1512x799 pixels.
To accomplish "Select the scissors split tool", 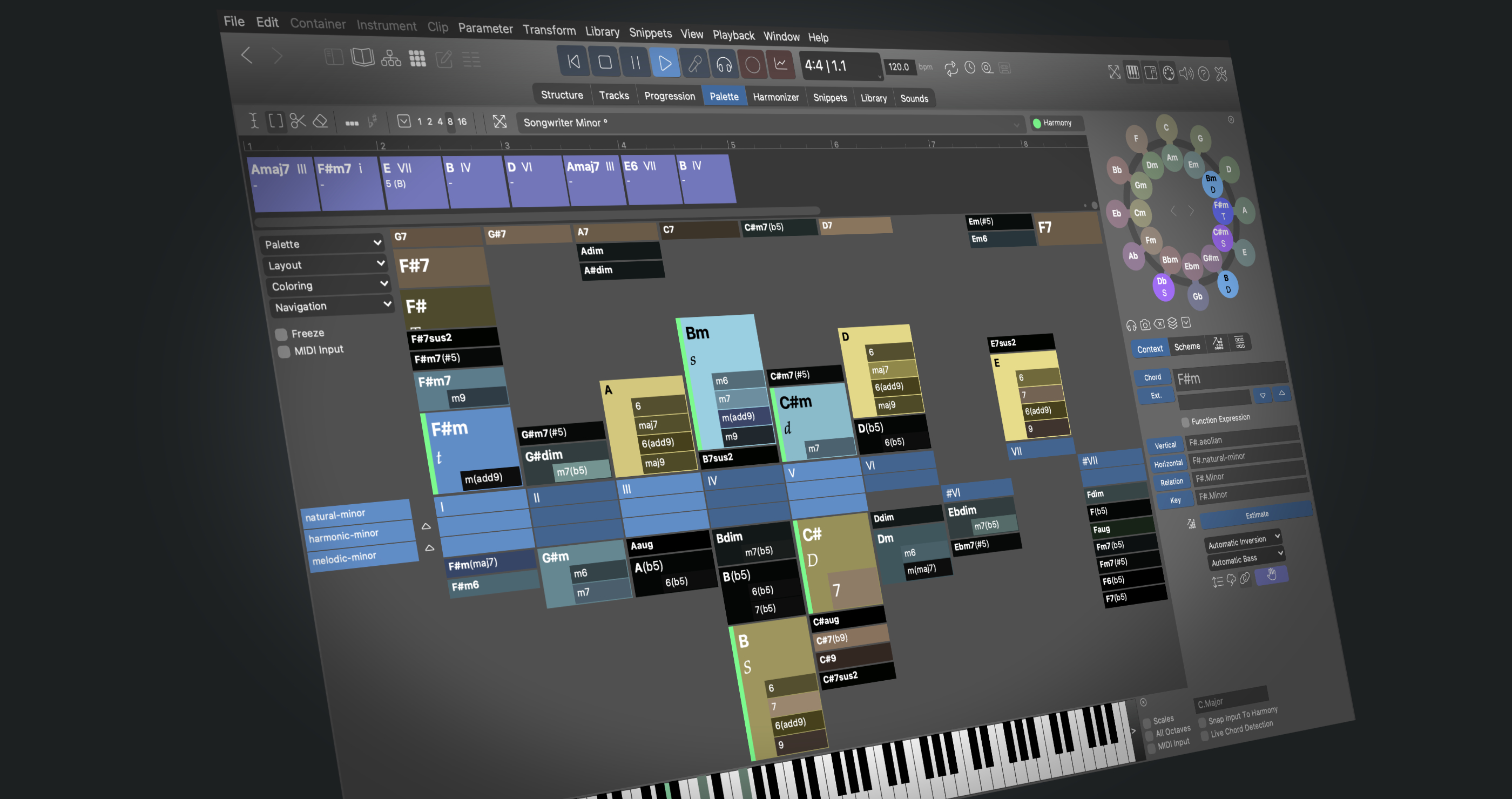I will coord(298,121).
